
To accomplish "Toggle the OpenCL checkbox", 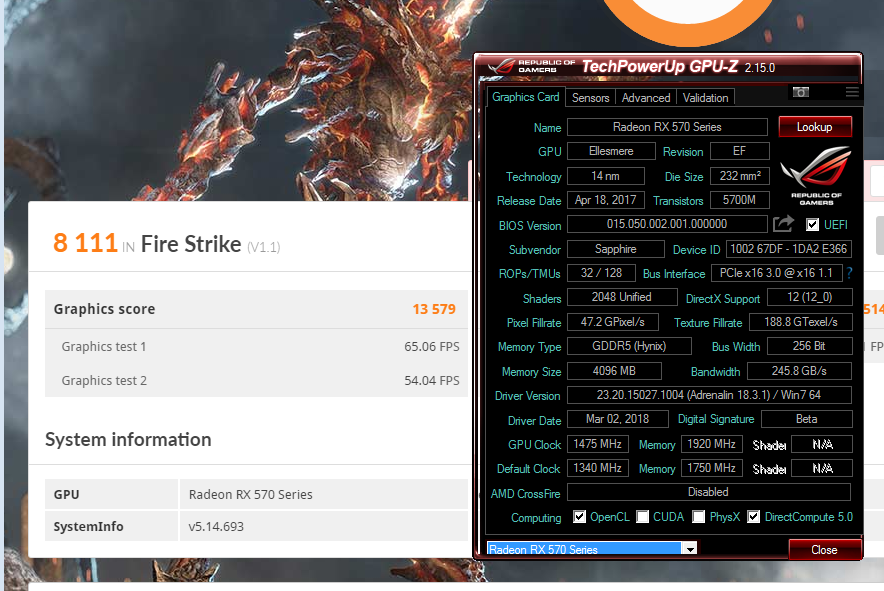I will (x=579, y=517).
